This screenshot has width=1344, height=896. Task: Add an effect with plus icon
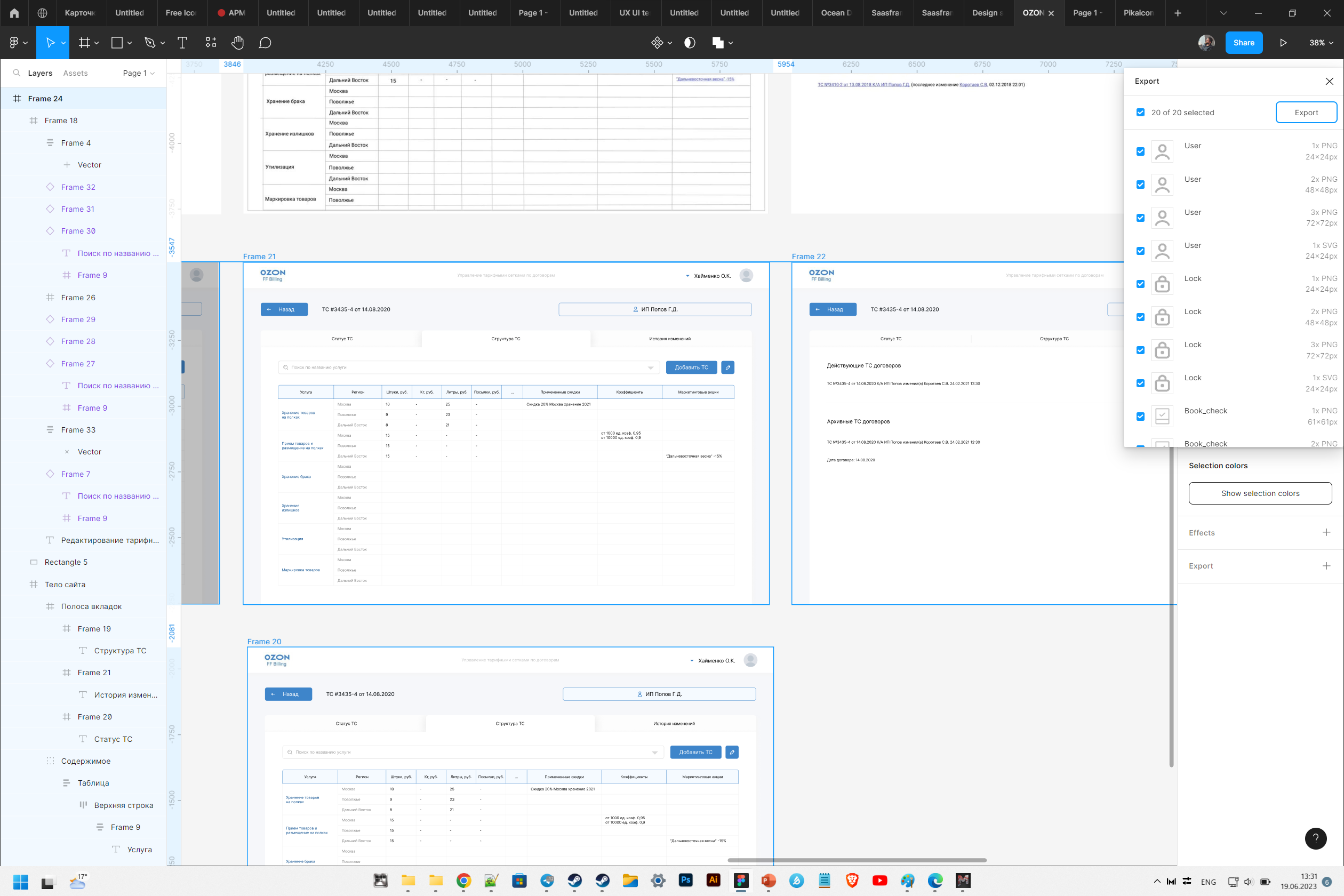tap(1326, 532)
